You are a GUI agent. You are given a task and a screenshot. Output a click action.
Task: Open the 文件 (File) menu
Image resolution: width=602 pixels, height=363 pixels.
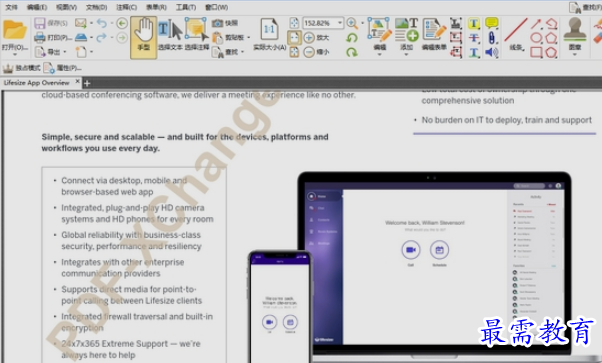[11, 7]
